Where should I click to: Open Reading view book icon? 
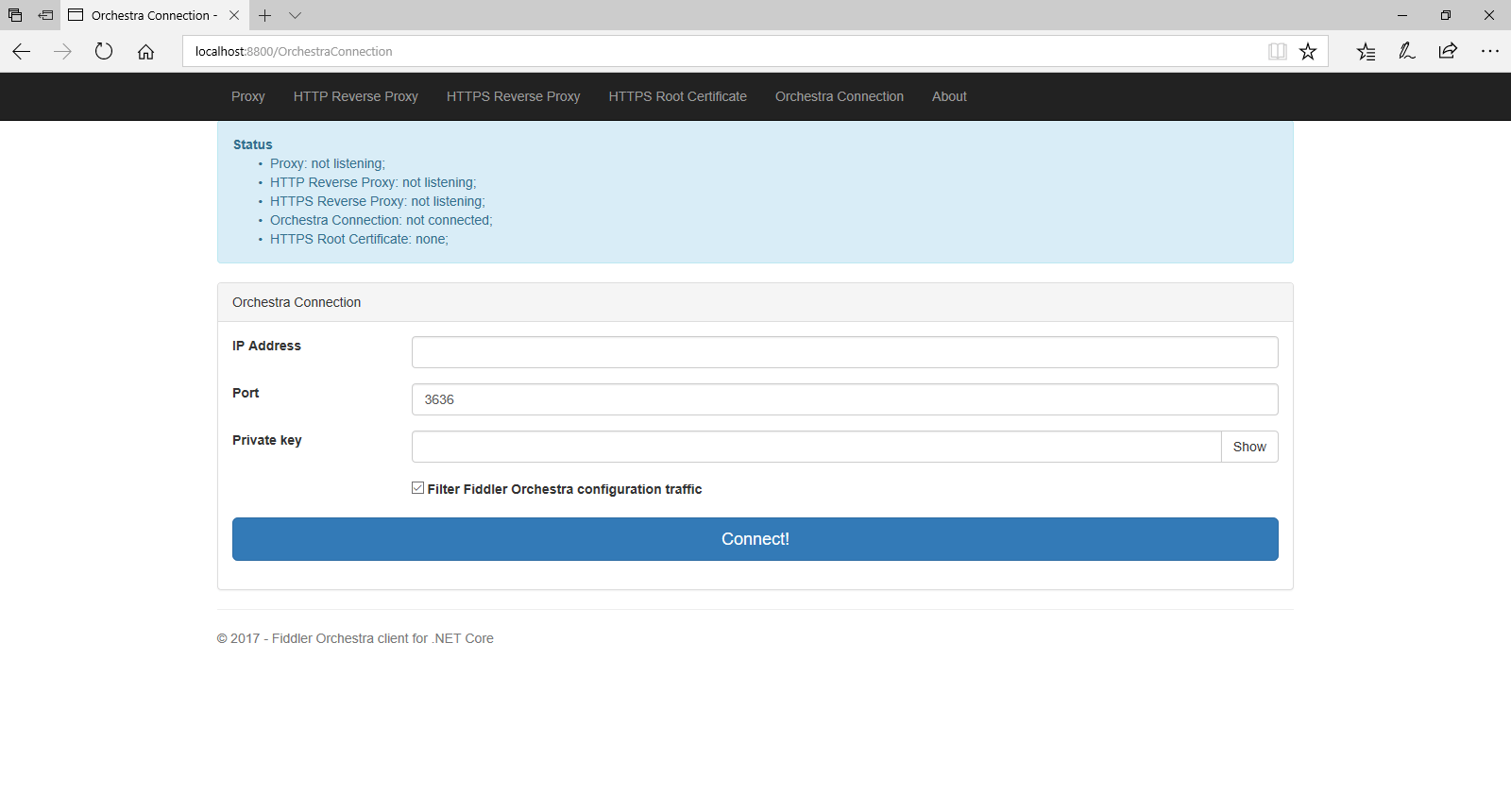[1277, 52]
